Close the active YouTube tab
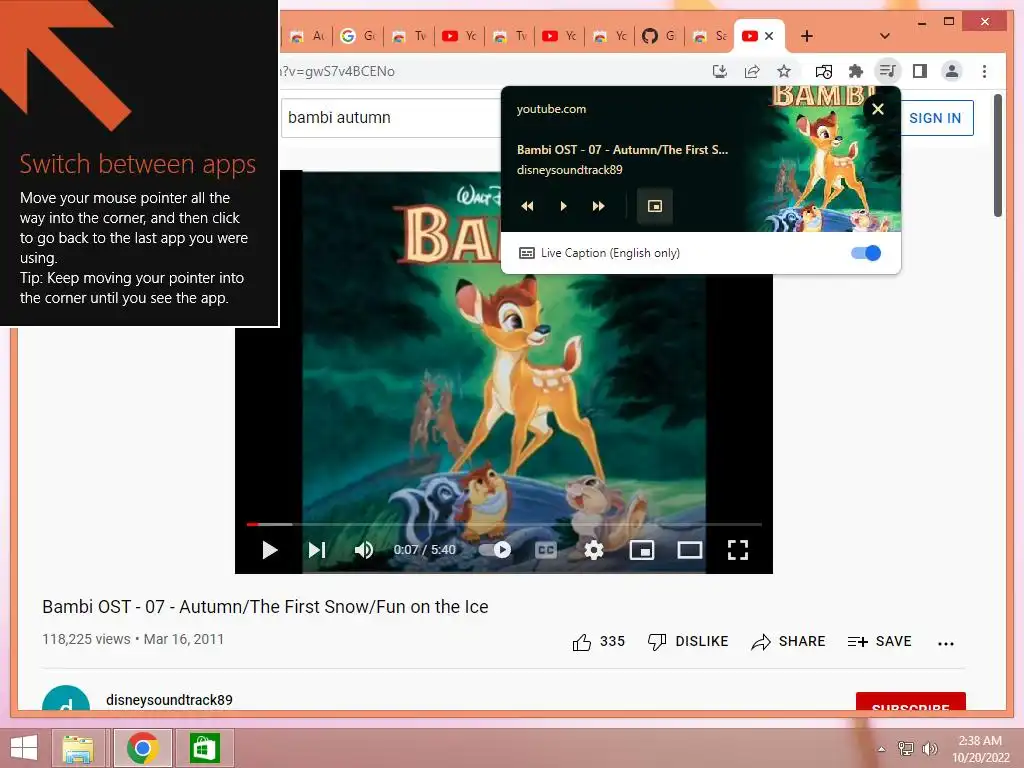Image resolution: width=1024 pixels, height=768 pixels. [769, 36]
